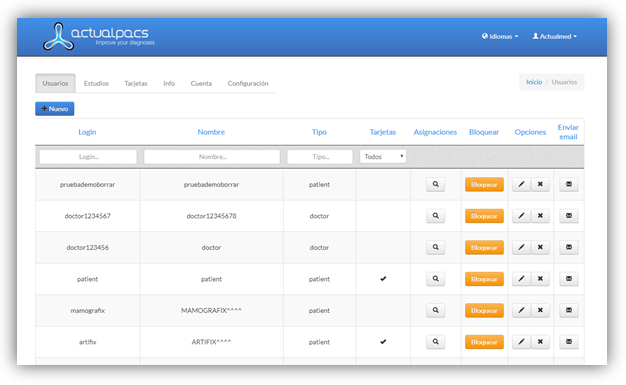
Task: Sort by the Tipo column header
Action: click(x=319, y=132)
